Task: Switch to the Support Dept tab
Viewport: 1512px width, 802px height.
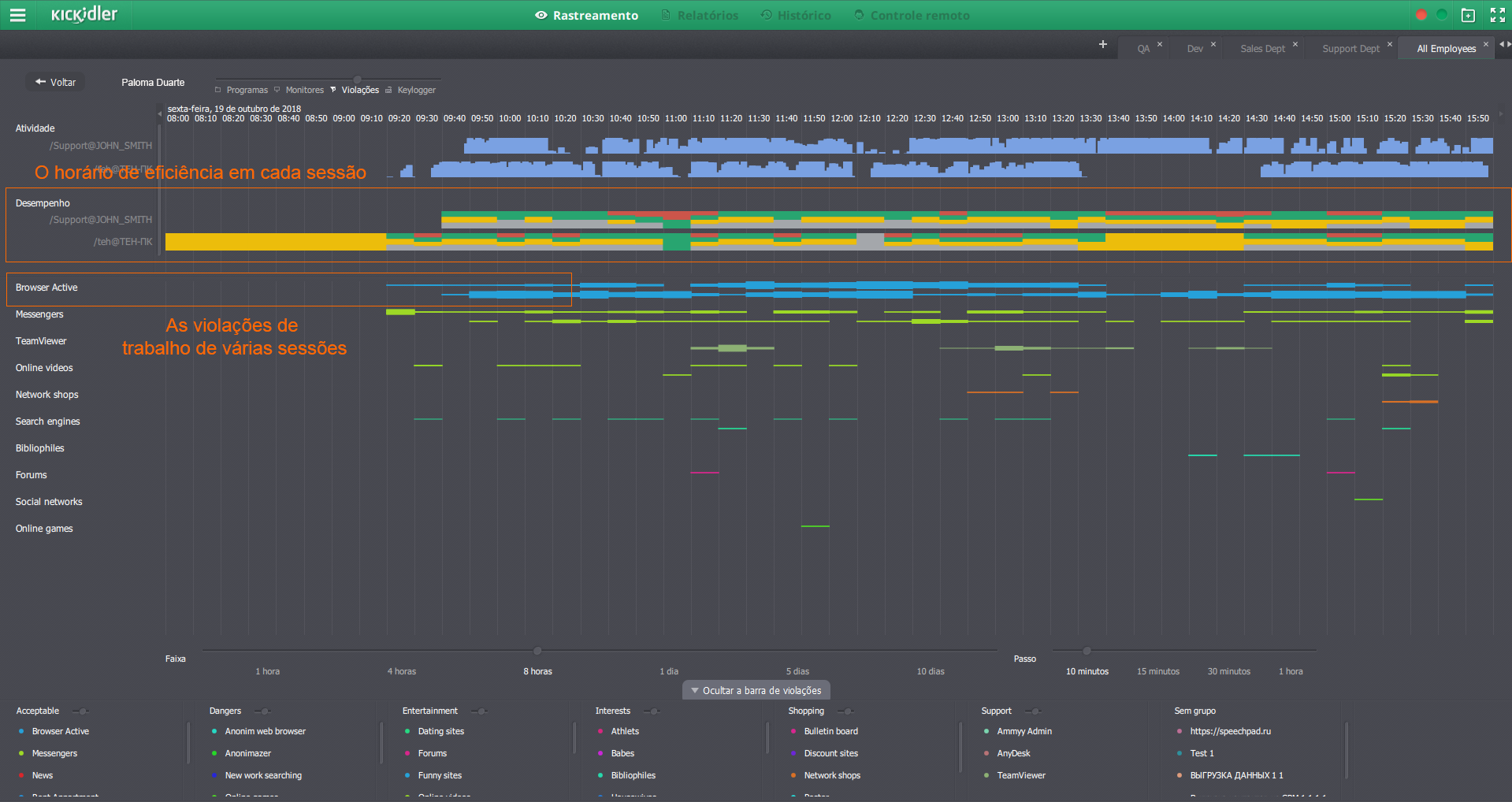Action: point(1350,49)
